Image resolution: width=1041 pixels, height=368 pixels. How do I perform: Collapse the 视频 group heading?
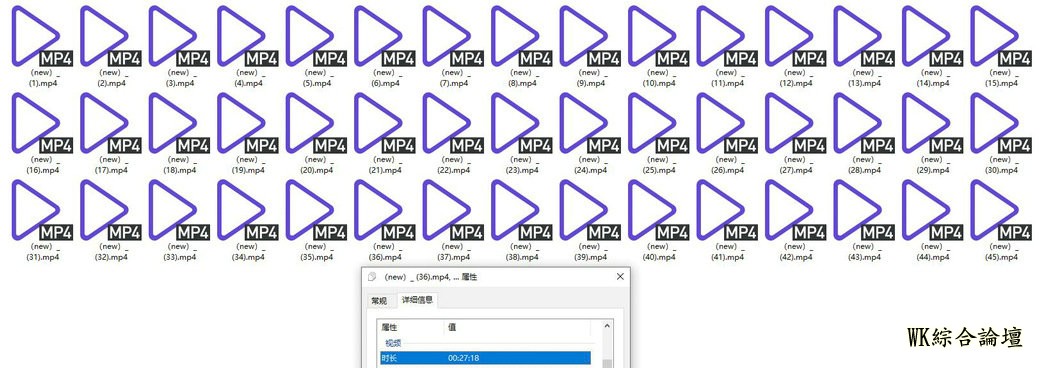coord(393,343)
